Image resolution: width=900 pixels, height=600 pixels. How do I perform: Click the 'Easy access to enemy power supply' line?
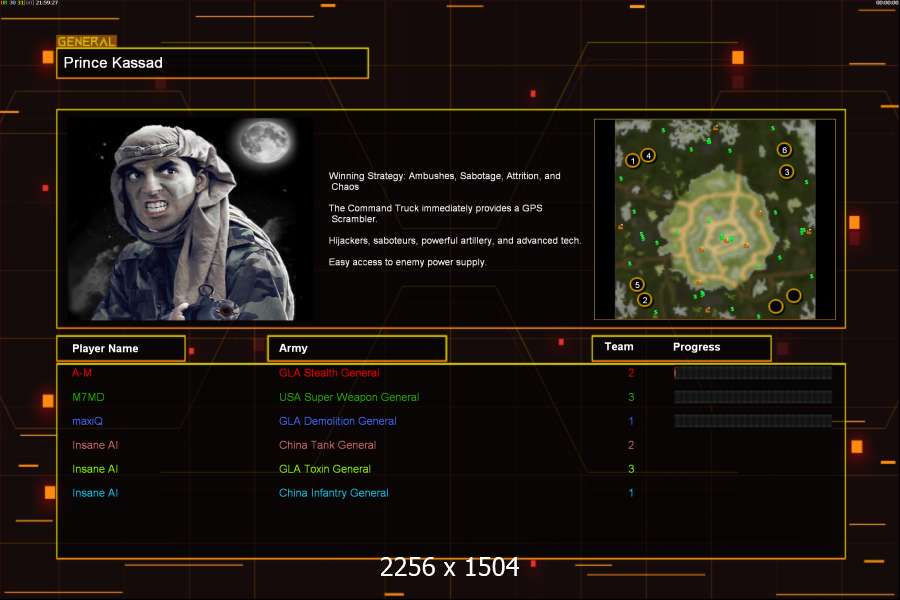click(x=407, y=262)
